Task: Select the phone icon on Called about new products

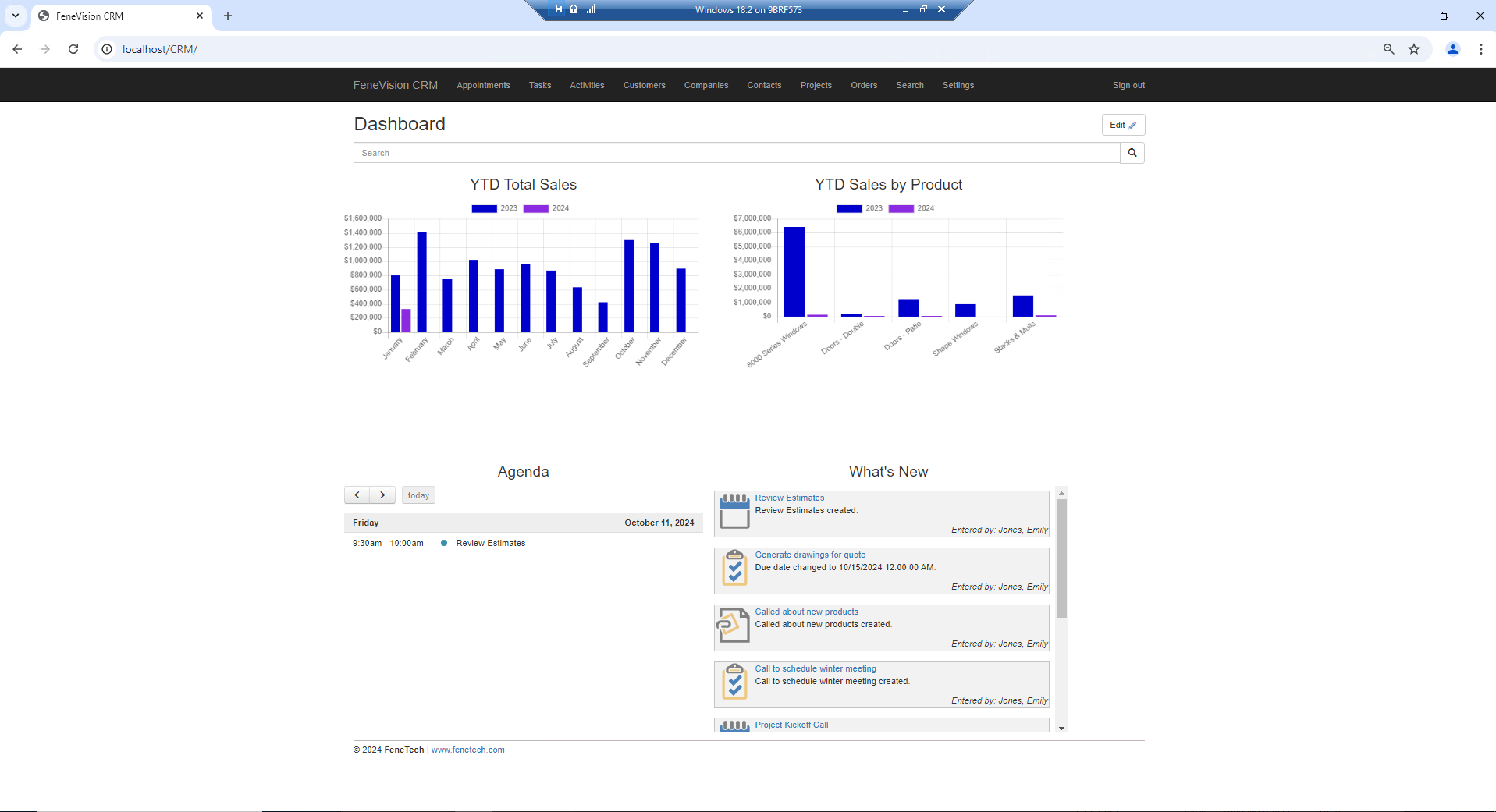Action: 732,626
